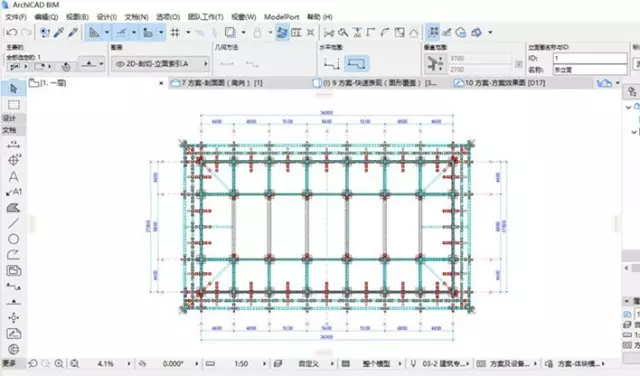Select the pick-up parameters eyedropper icon
The width and height of the screenshot is (640, 376).
click(59, 33)
